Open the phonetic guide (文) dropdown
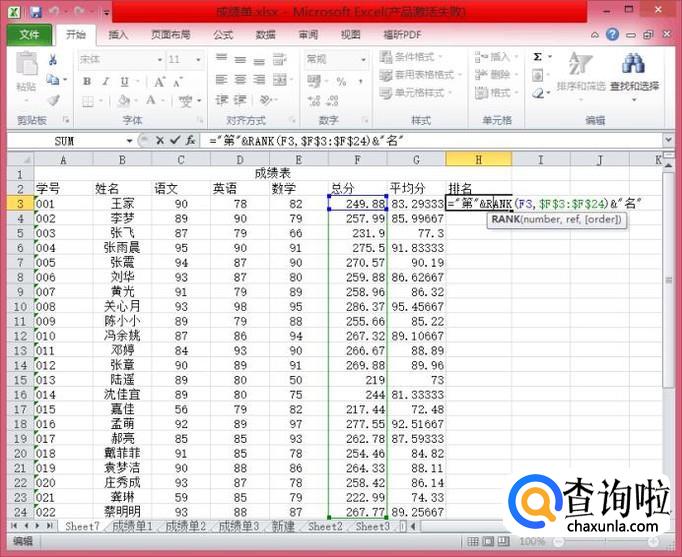 click(199, 101)
